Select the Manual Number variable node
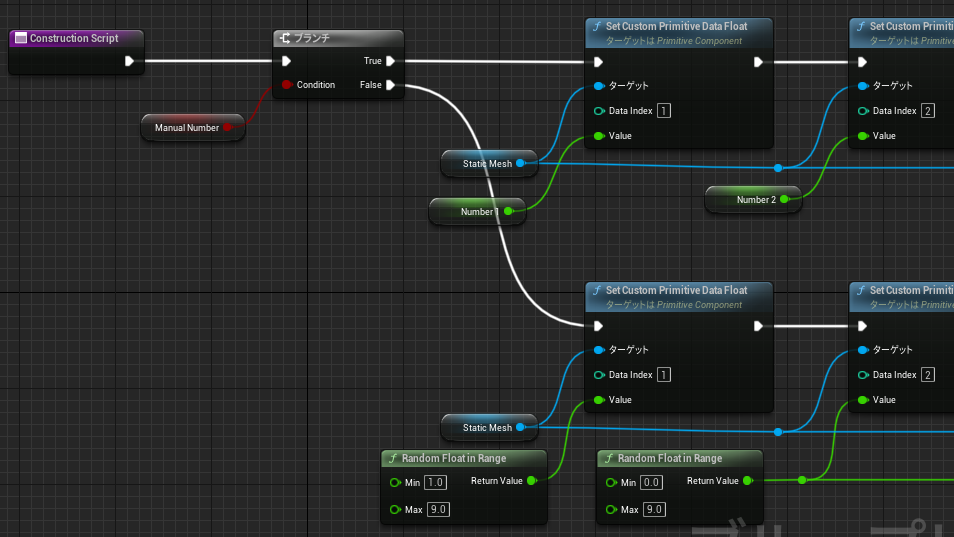Viewport: 954px width, 537px height. [x=192, y=127]
